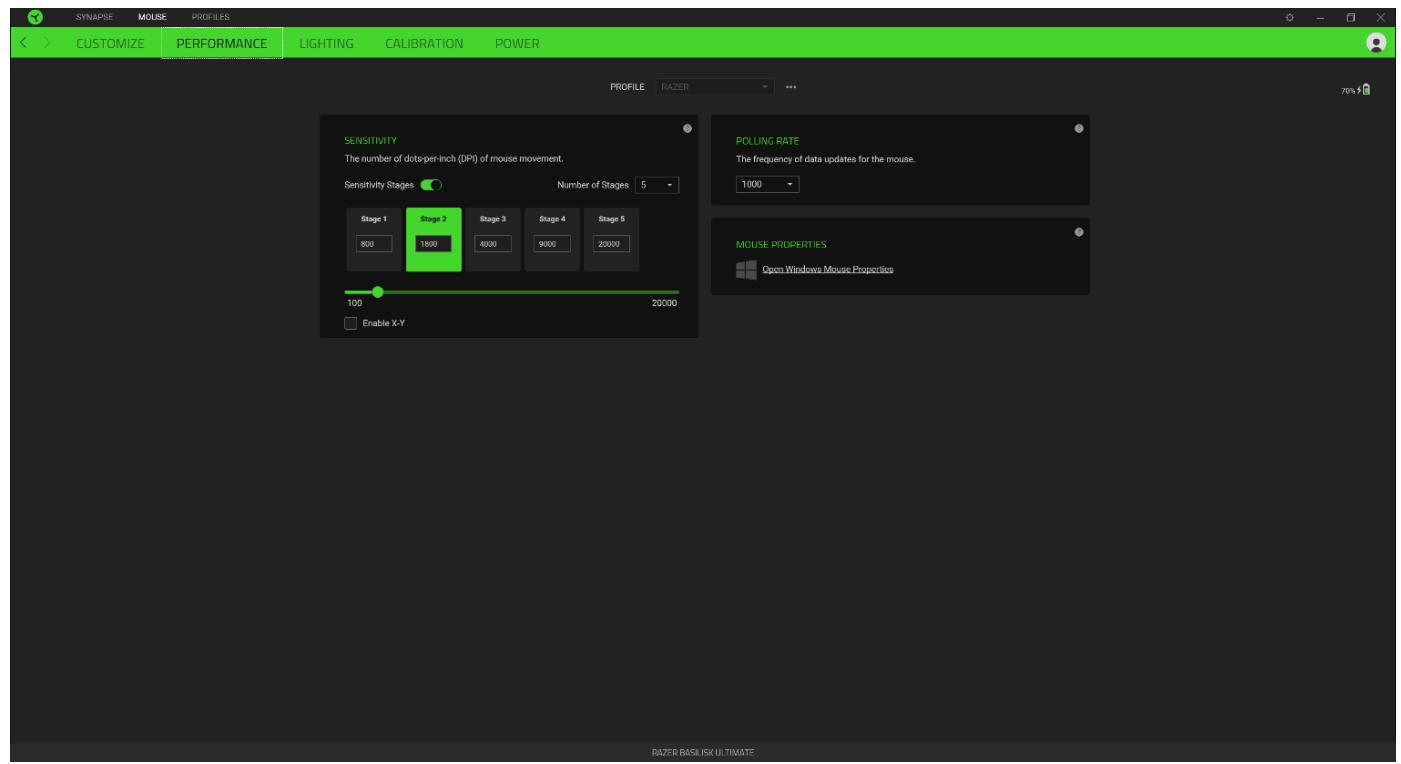Click the PROFILE label
Viewport: 1401px width, 764px height.
click(628, 87)
